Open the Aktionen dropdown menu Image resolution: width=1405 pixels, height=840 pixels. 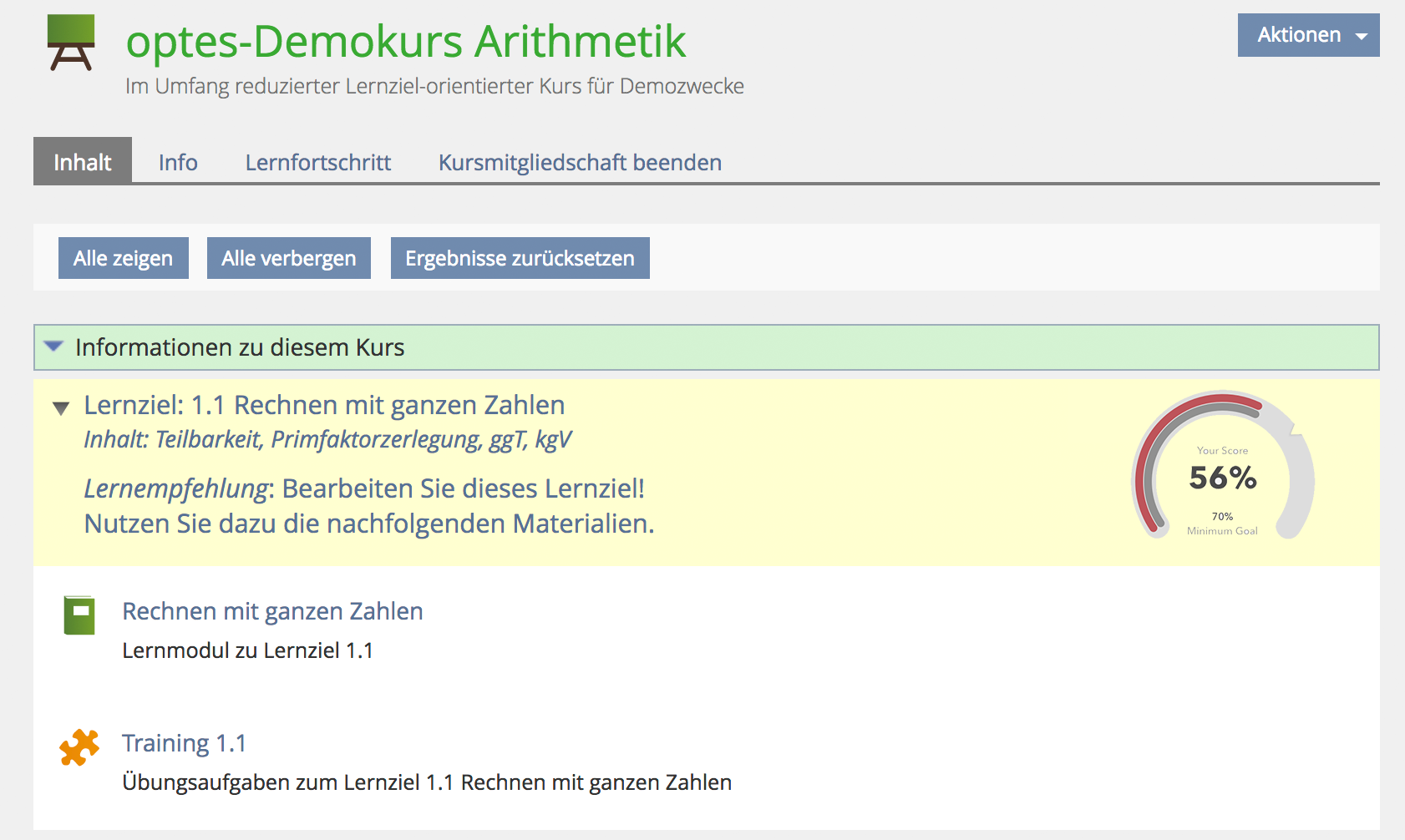click(x=1308, y=35)
